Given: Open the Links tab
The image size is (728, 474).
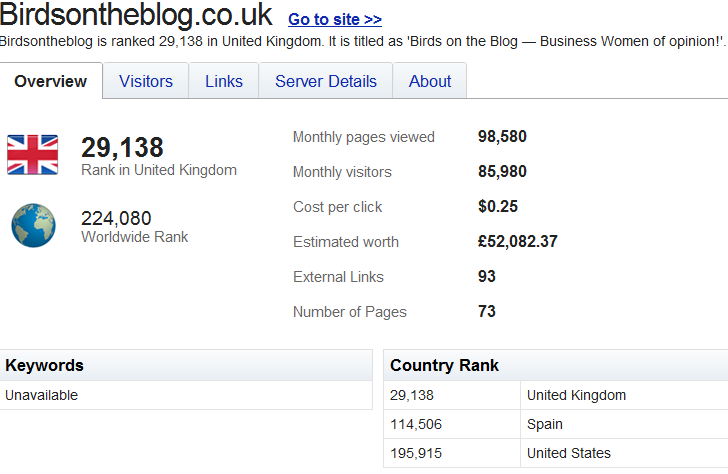Looking at the screenshot, I should [x=224, y=81].
